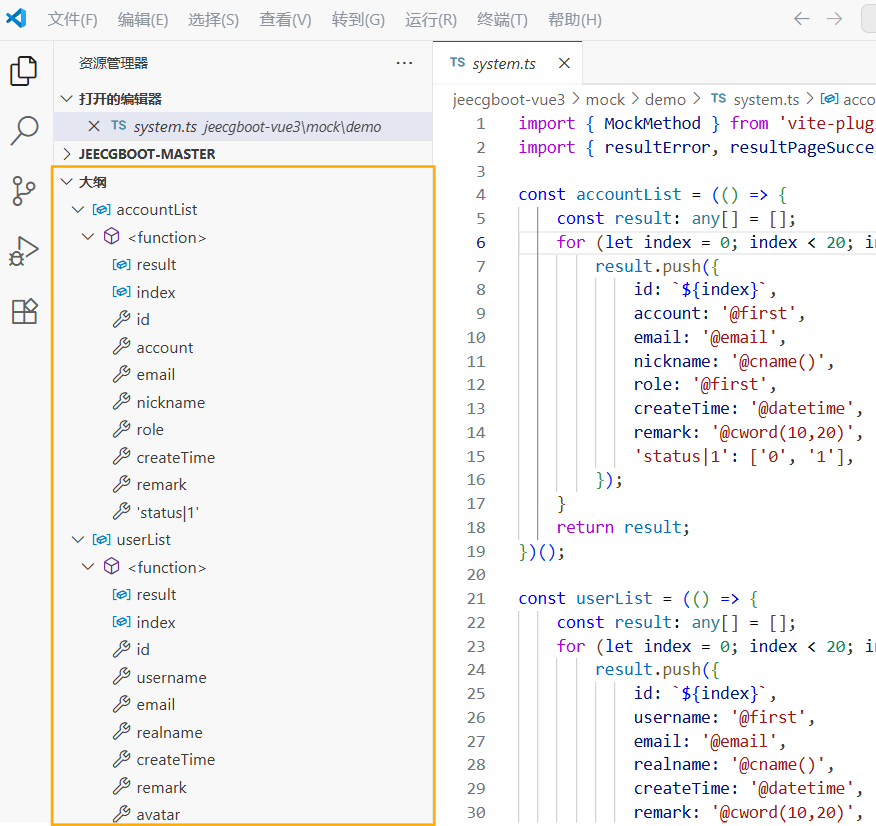Click "const userList" declaration on line 21
Image resolution: width=876 pixels, height=826 pixels.
[585, 599]
